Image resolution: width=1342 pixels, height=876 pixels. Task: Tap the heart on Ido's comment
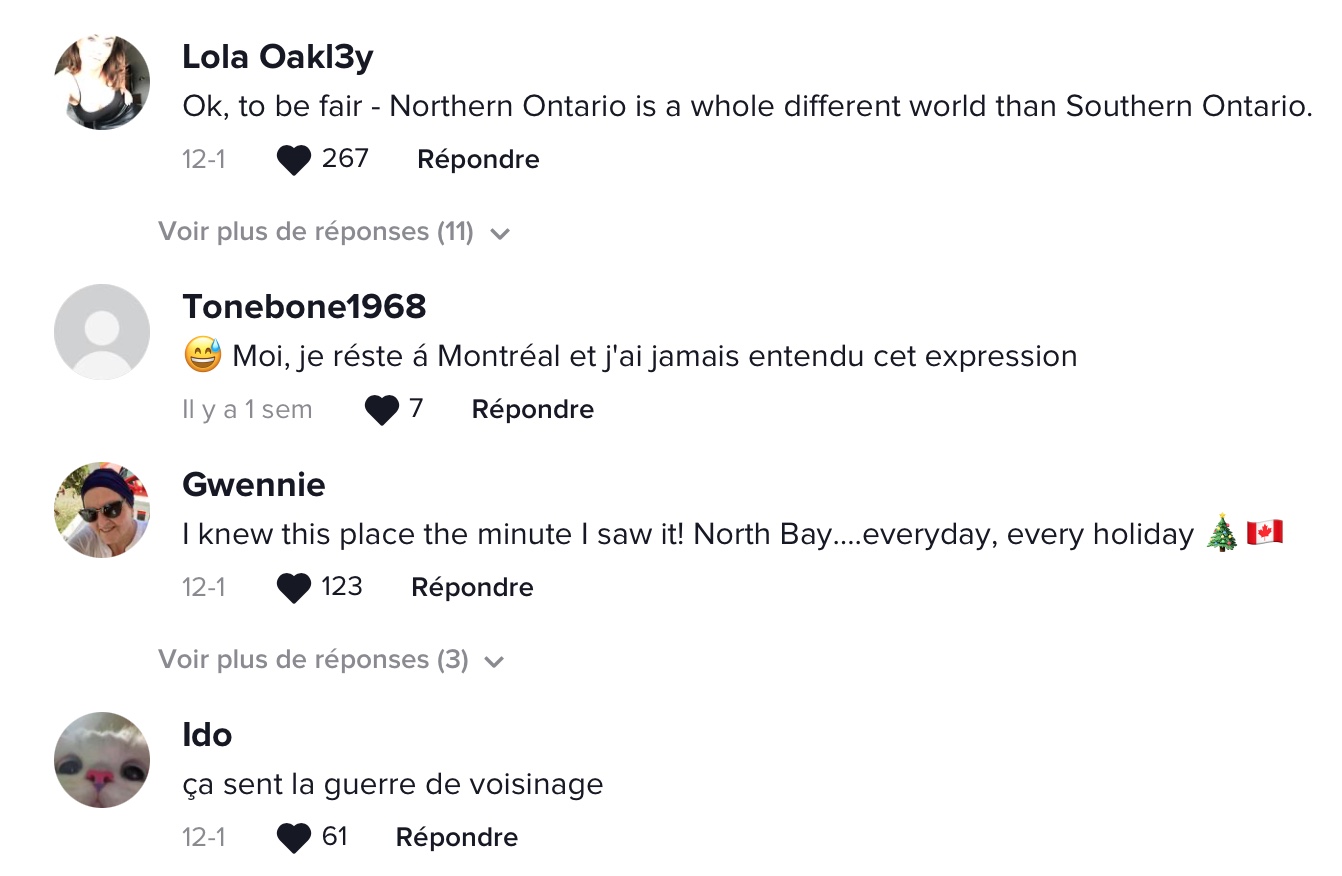click(x=293, y=838)
